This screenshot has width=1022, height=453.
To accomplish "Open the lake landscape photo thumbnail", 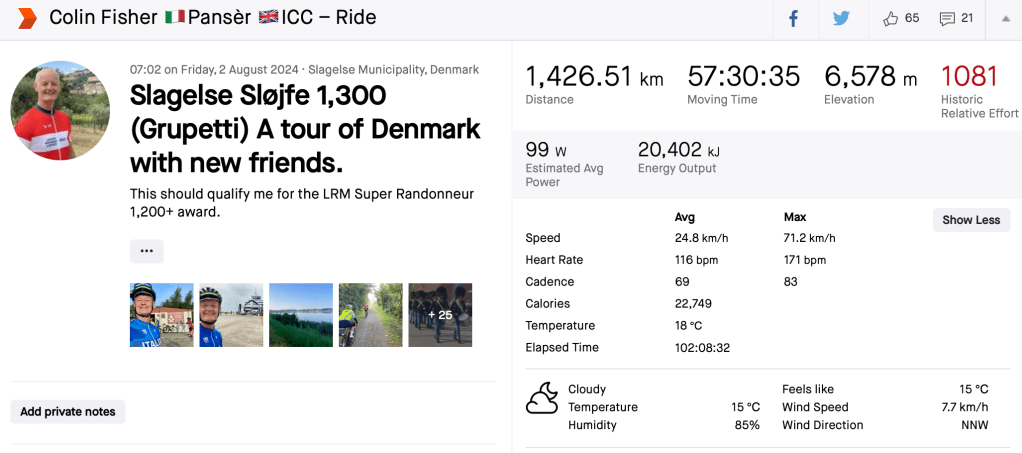I will click(301, 315).
